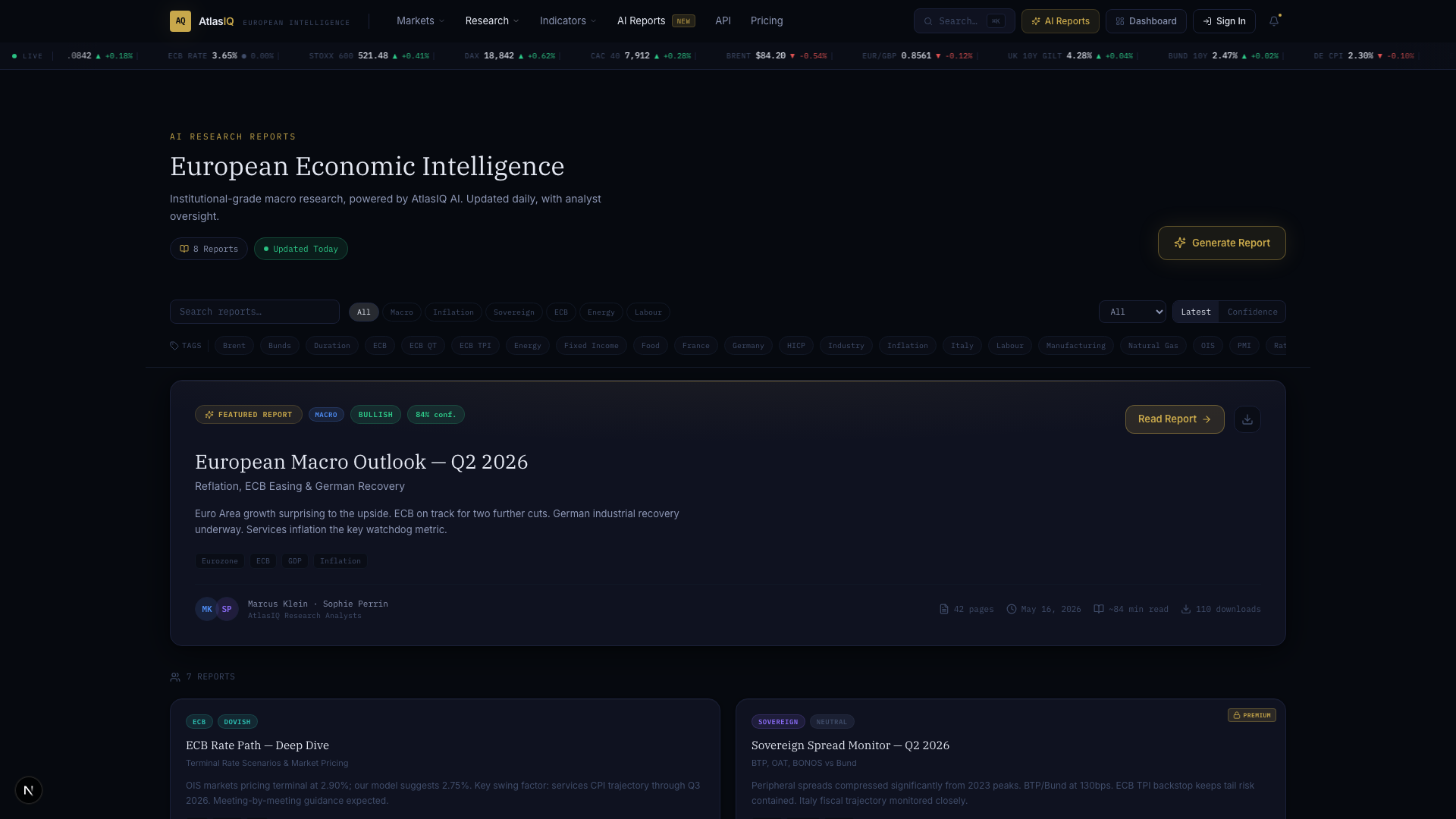Click the 110 downloads stat
This screenshot has height=819, width=1456.
[x=1221, y=609]
